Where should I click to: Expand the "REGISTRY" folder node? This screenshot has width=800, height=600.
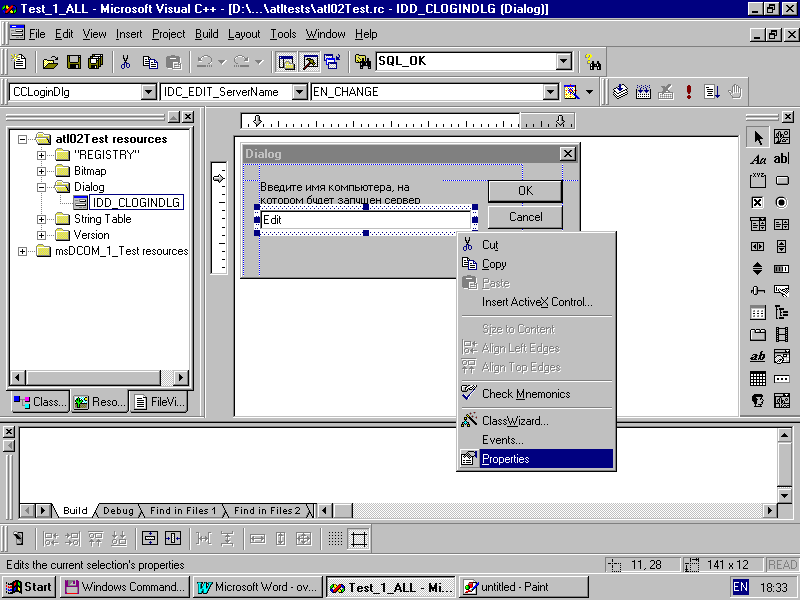42,155
